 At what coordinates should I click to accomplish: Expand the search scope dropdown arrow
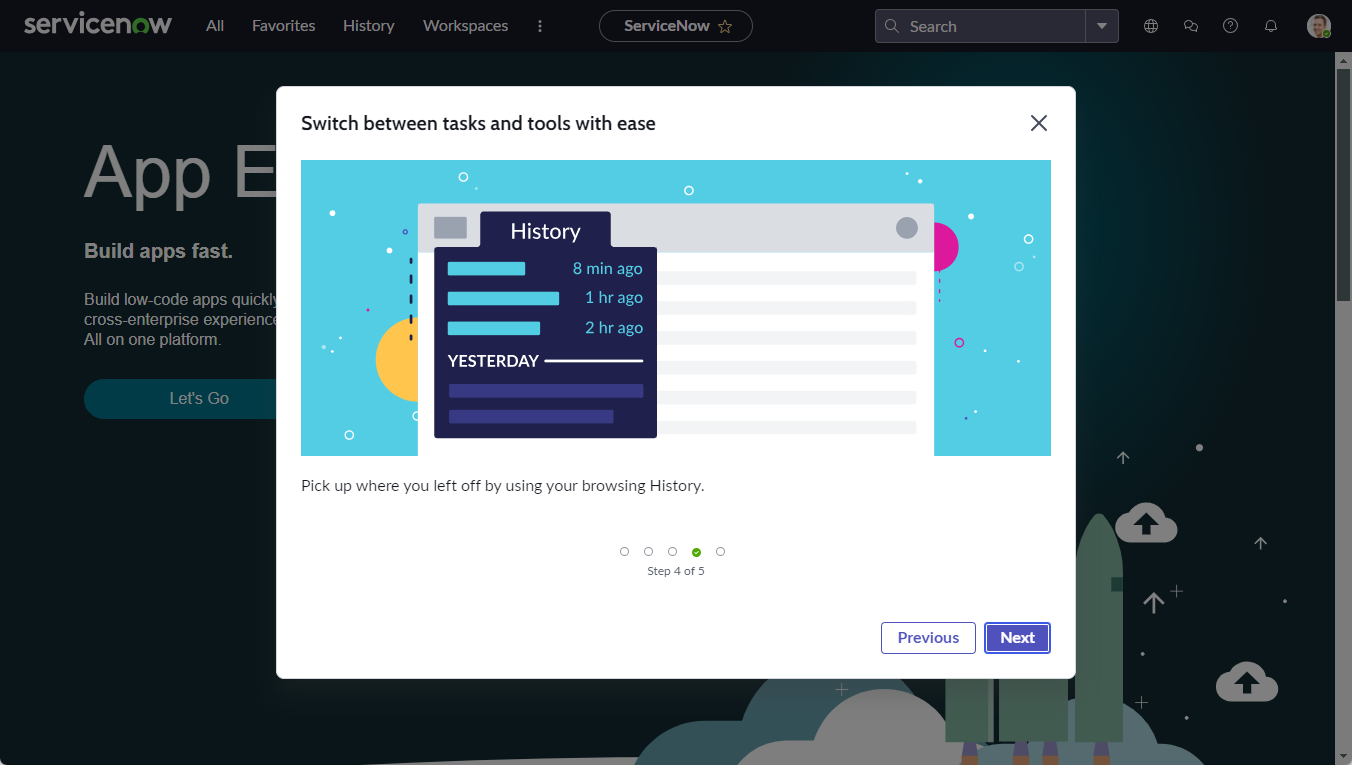[1102, 26]
